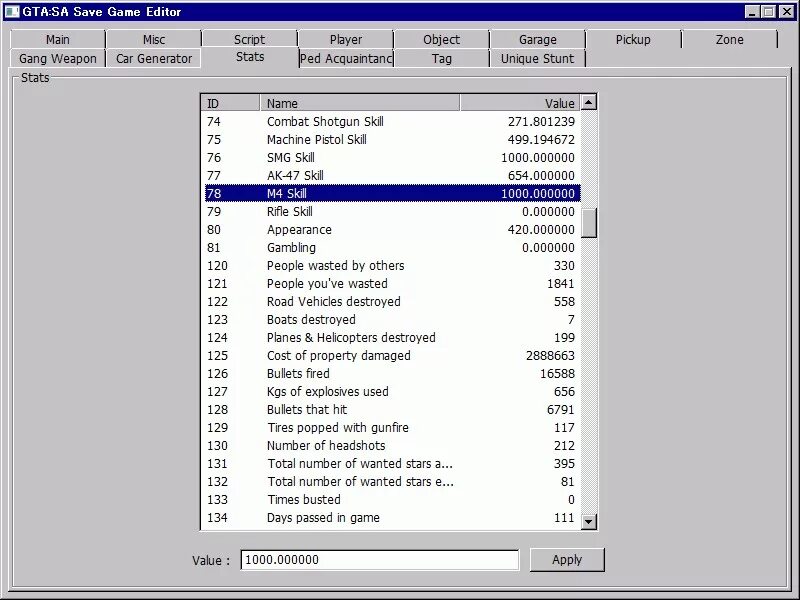Viewport: 800px width, 600px height.
Task: Select the Player tab
Action: pos(345,39)
